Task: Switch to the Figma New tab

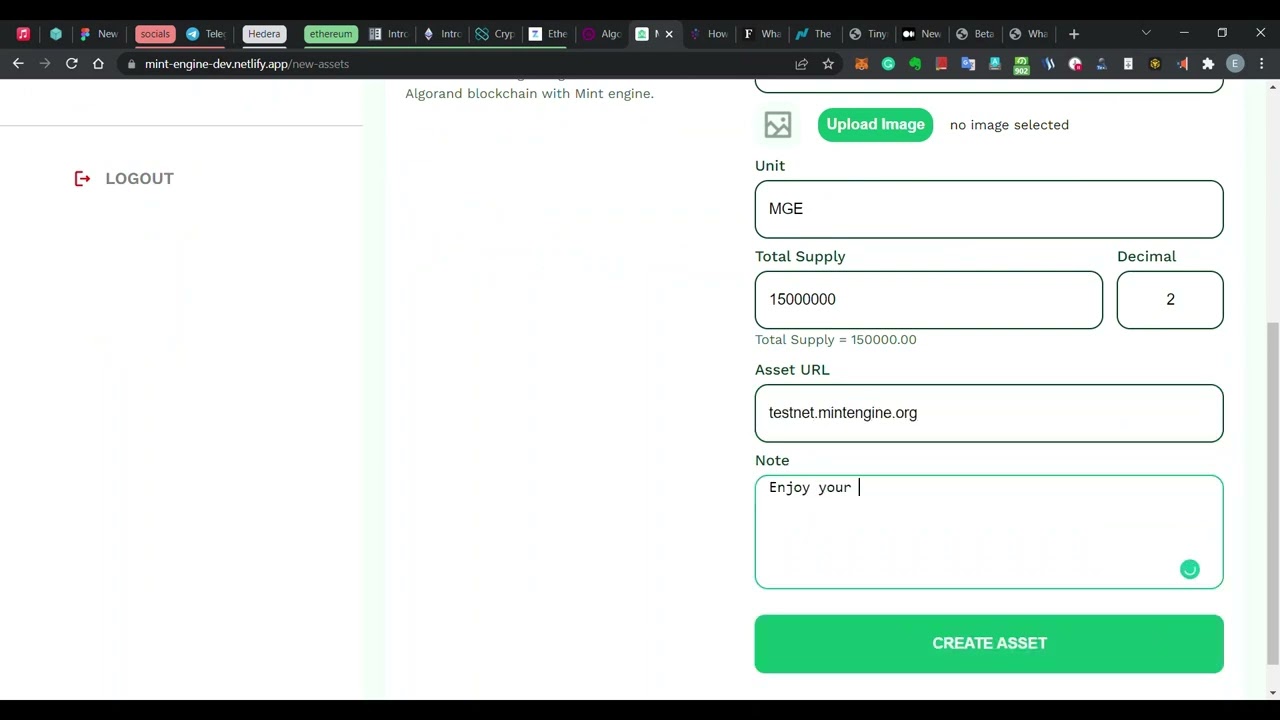Action: [99, 34]
